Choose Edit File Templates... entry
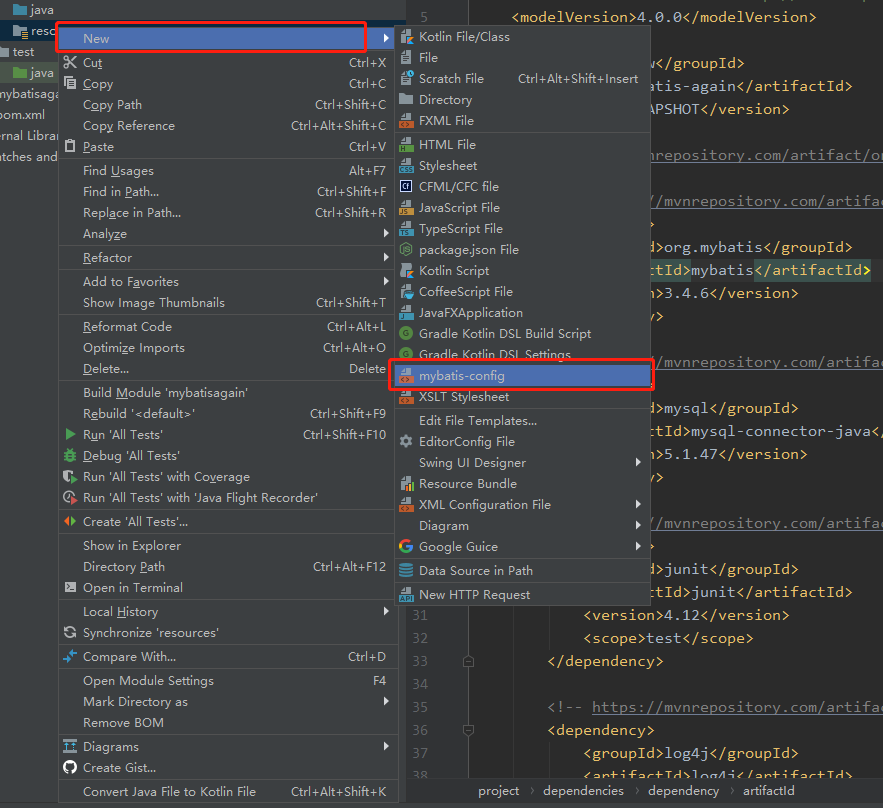 click(x=523, y=421)
